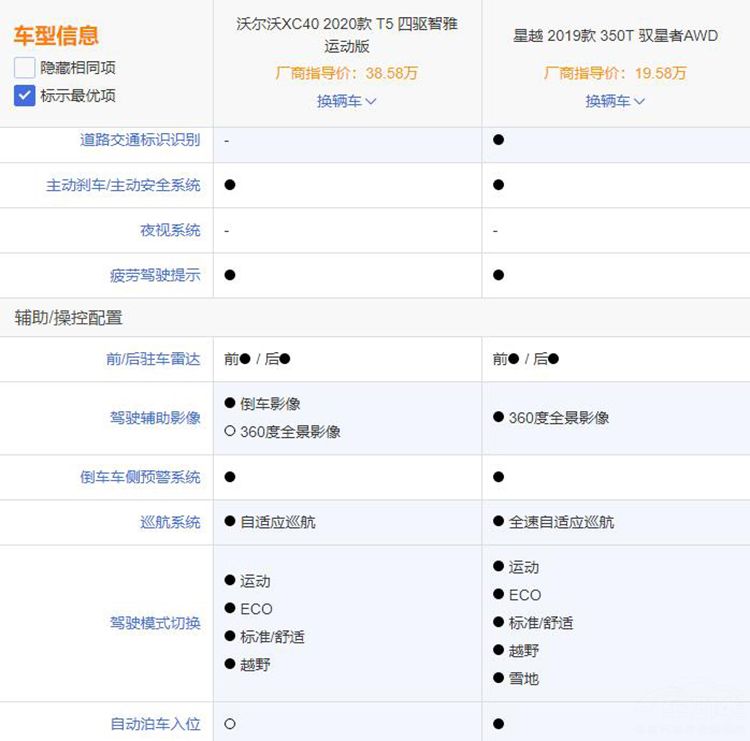Click ECO mode in the 星越 column
750x741 pixels.
pos(525,595)
